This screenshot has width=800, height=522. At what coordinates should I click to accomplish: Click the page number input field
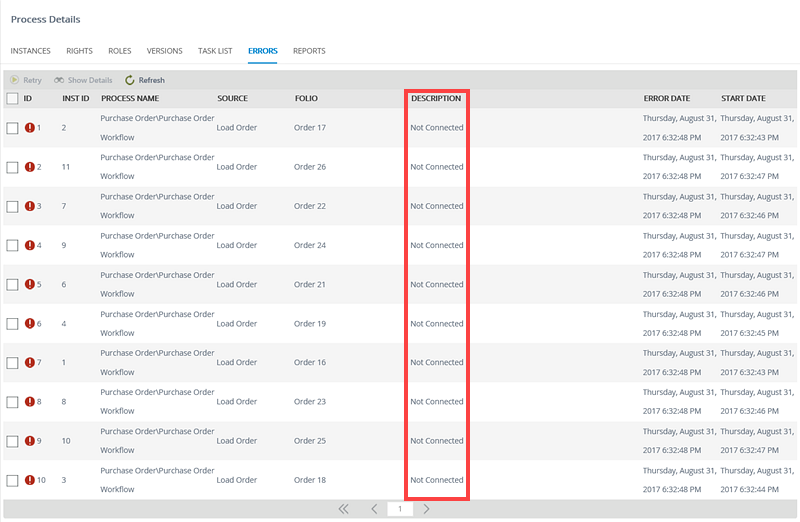(x=400, y=509)
